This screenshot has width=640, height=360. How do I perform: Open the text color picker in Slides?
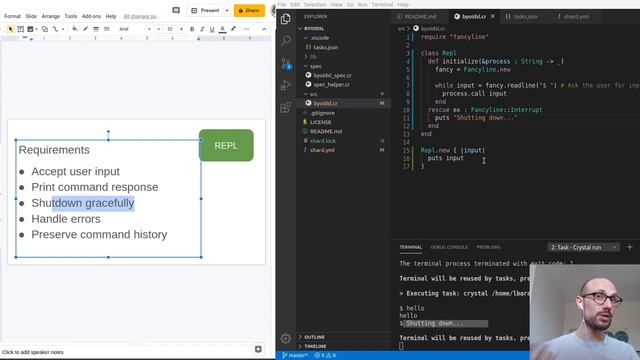click(222, 29)
